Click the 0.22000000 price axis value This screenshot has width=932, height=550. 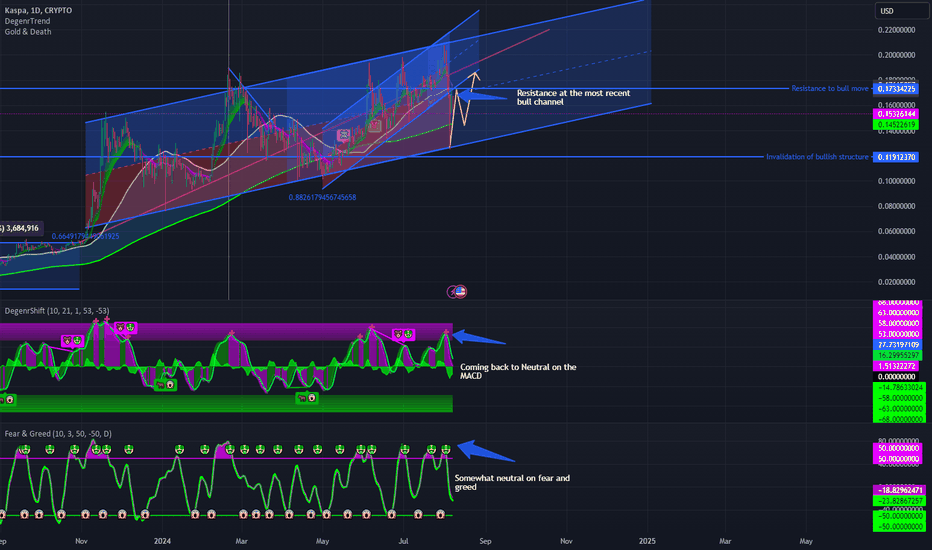pyautogui.click(x=896, y=30)
